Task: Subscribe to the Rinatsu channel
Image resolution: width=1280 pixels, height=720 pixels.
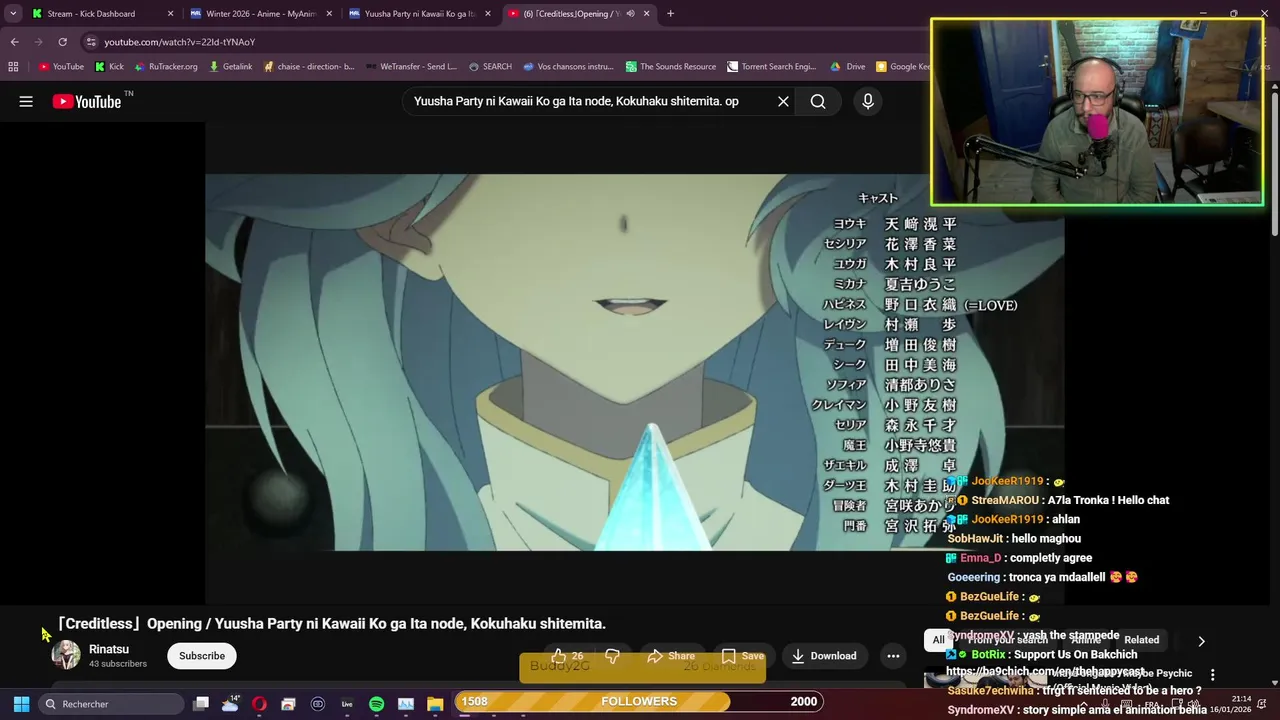Action: tap(202, 656)
